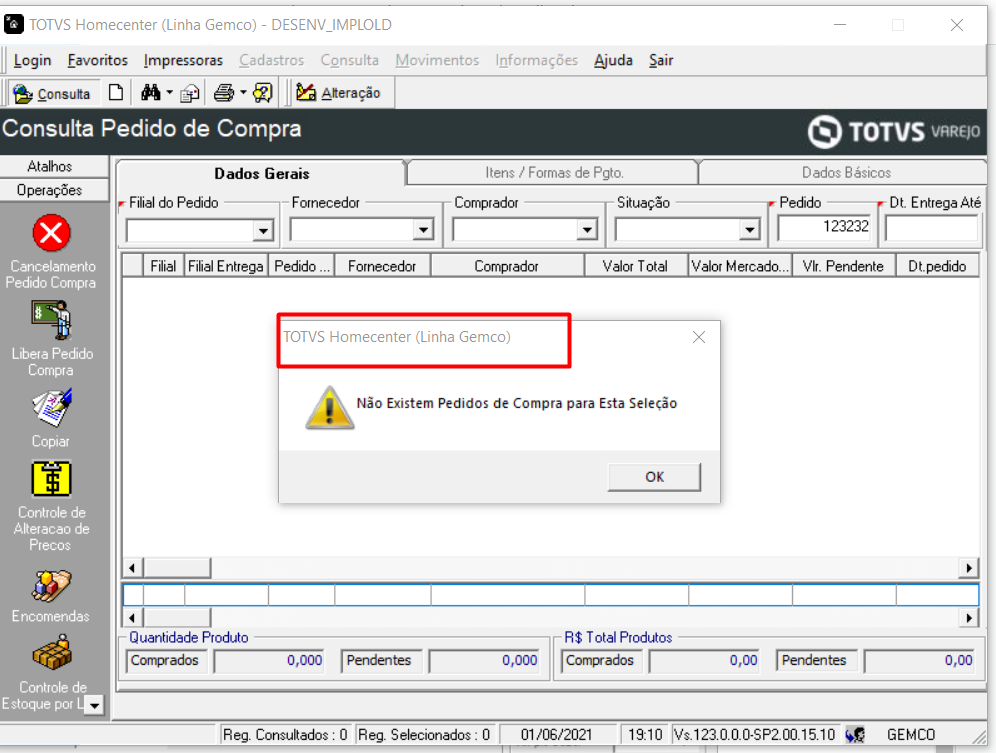This screenshot has width=996, height=753.
Task: Click the Consulta toolbar button
Action: [53, 94]
